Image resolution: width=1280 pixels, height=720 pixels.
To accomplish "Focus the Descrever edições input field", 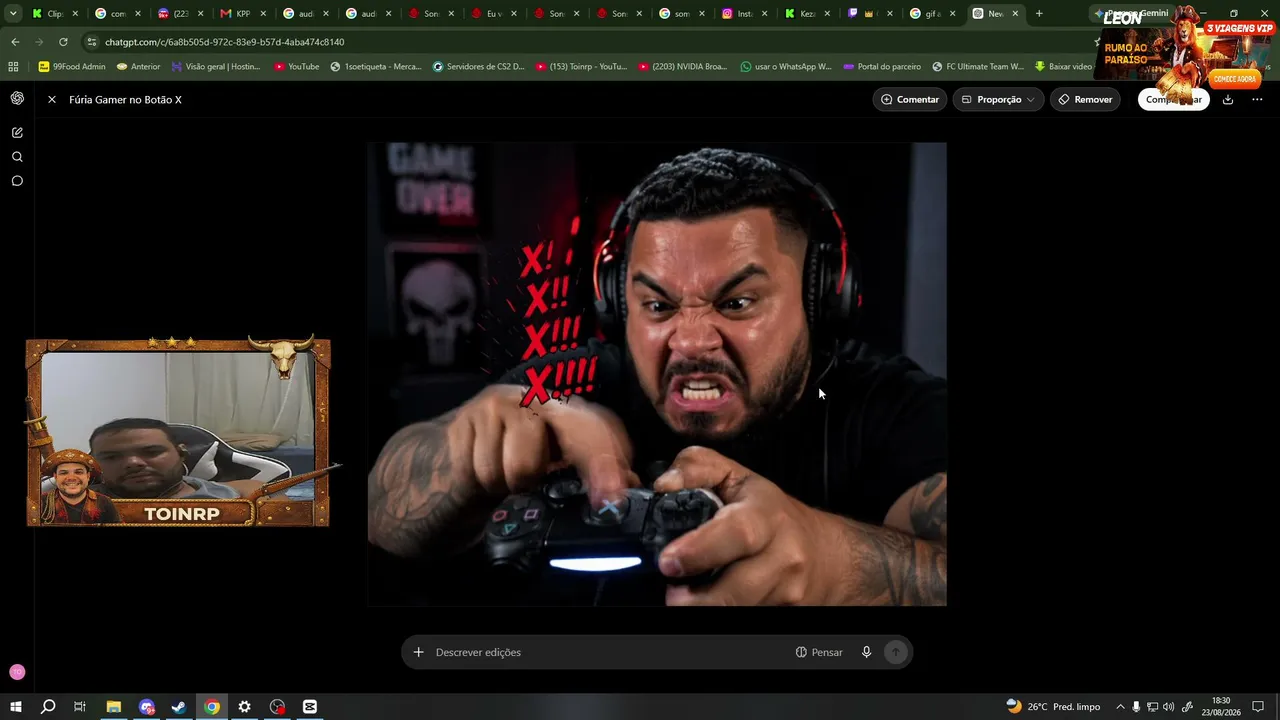I will (610, 652).
